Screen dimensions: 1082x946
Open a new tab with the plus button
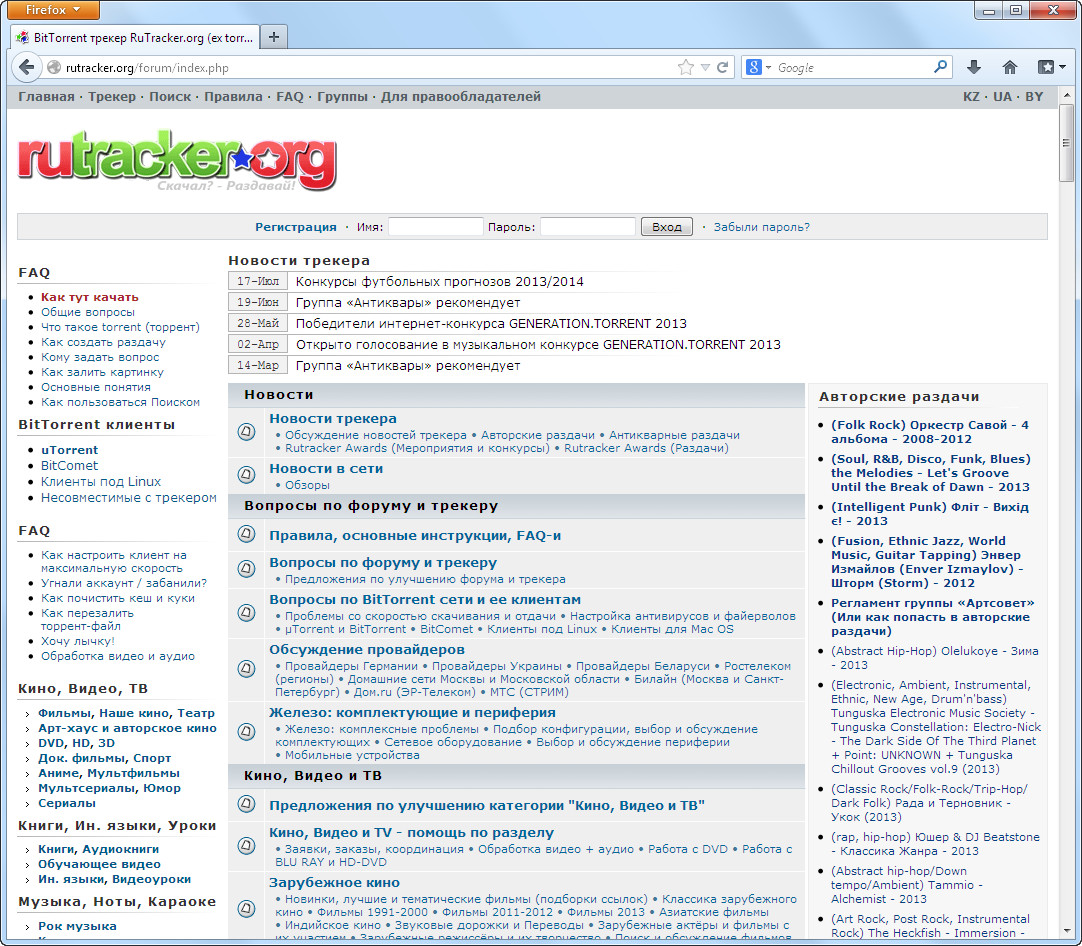[x=274, y=37]
